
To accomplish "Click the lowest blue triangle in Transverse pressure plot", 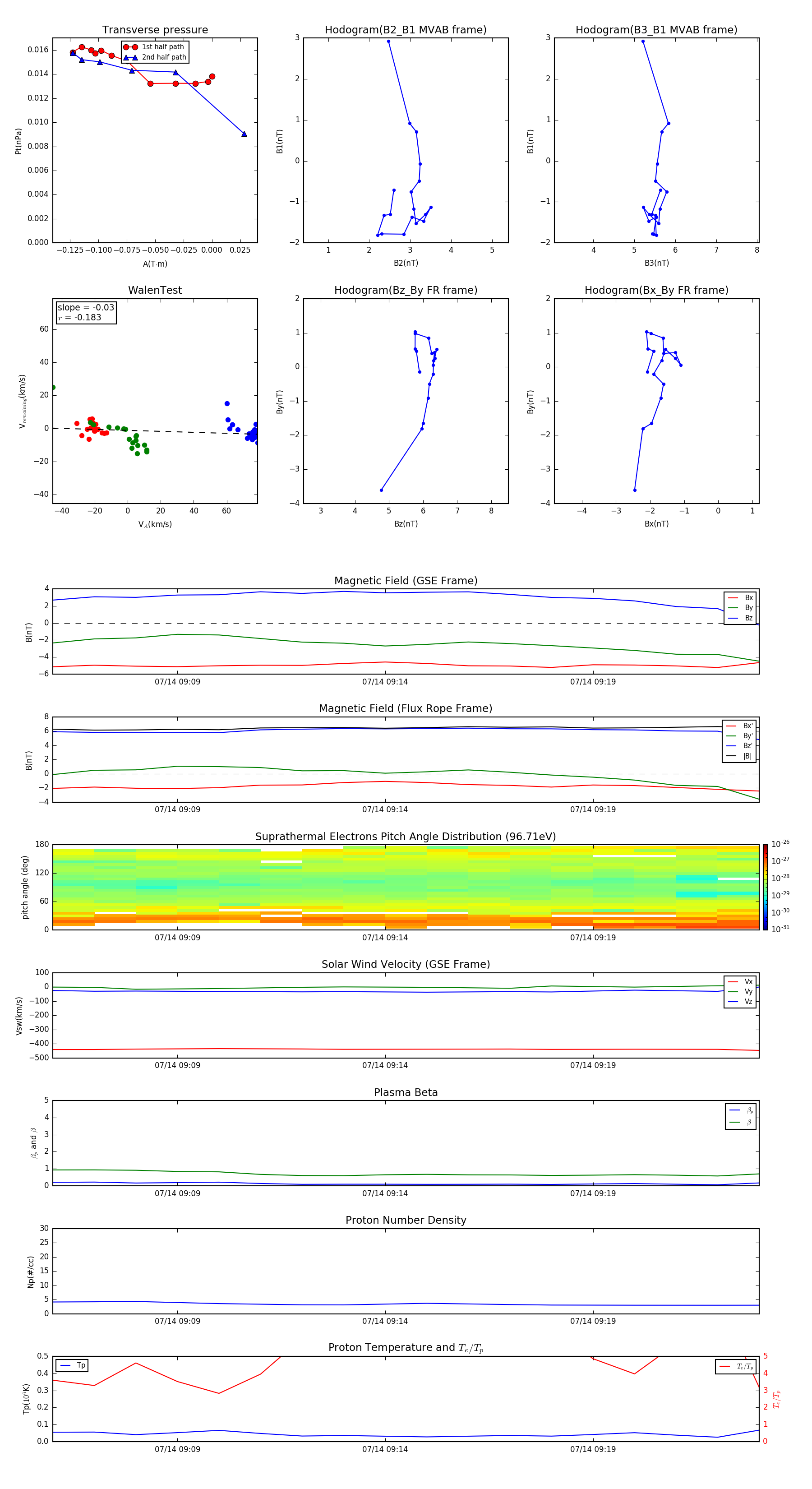I will 244,134.
